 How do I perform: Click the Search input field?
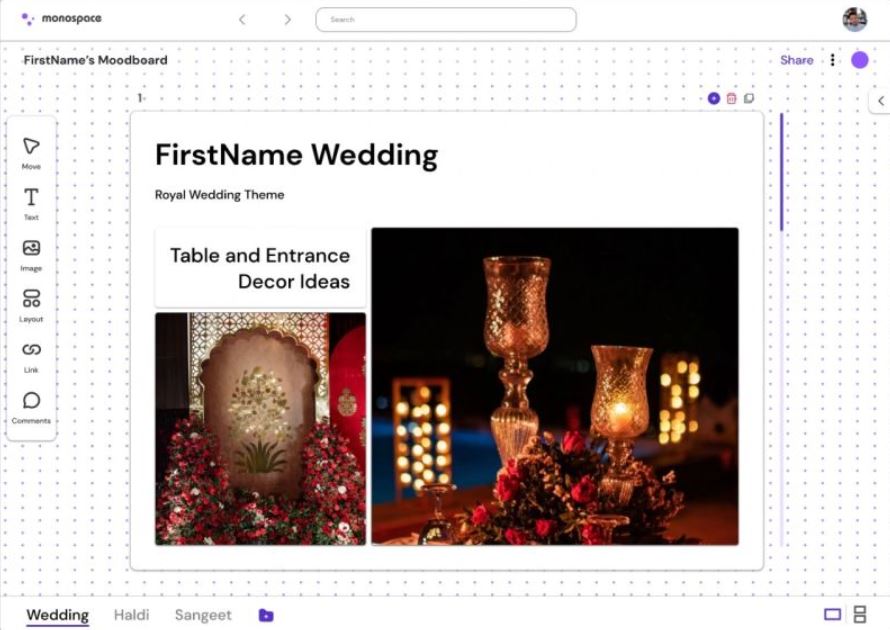coord(446,20)
